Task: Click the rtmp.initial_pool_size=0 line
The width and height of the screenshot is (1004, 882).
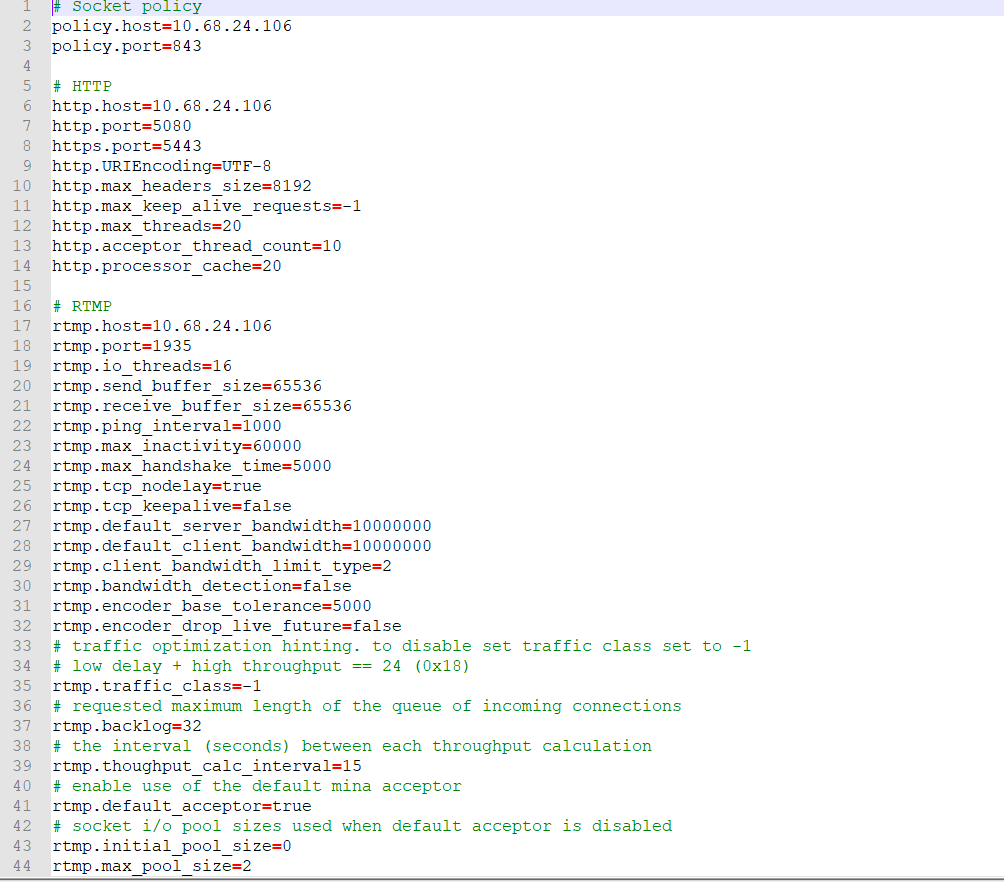Action: (172, 847)
